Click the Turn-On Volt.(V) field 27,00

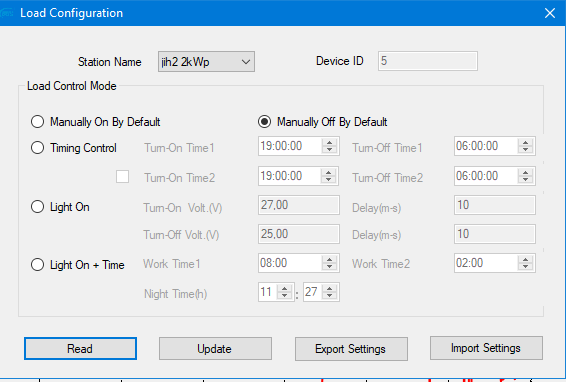click(x=299, y=205)
